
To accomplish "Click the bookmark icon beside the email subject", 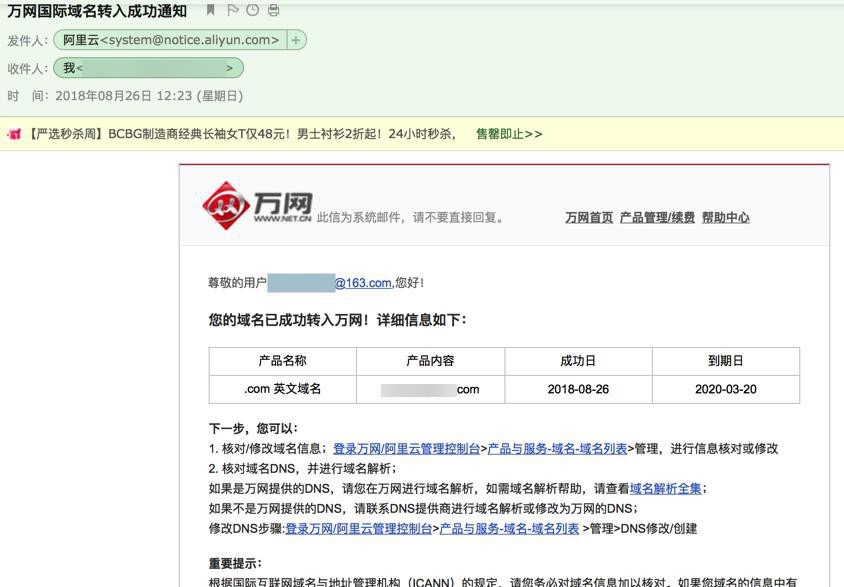I will (x=210, y=10).
